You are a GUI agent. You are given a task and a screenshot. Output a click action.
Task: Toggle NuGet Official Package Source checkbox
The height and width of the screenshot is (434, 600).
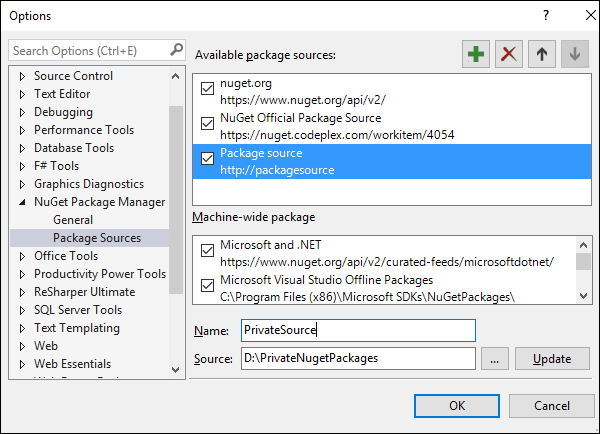pos(207,124)
